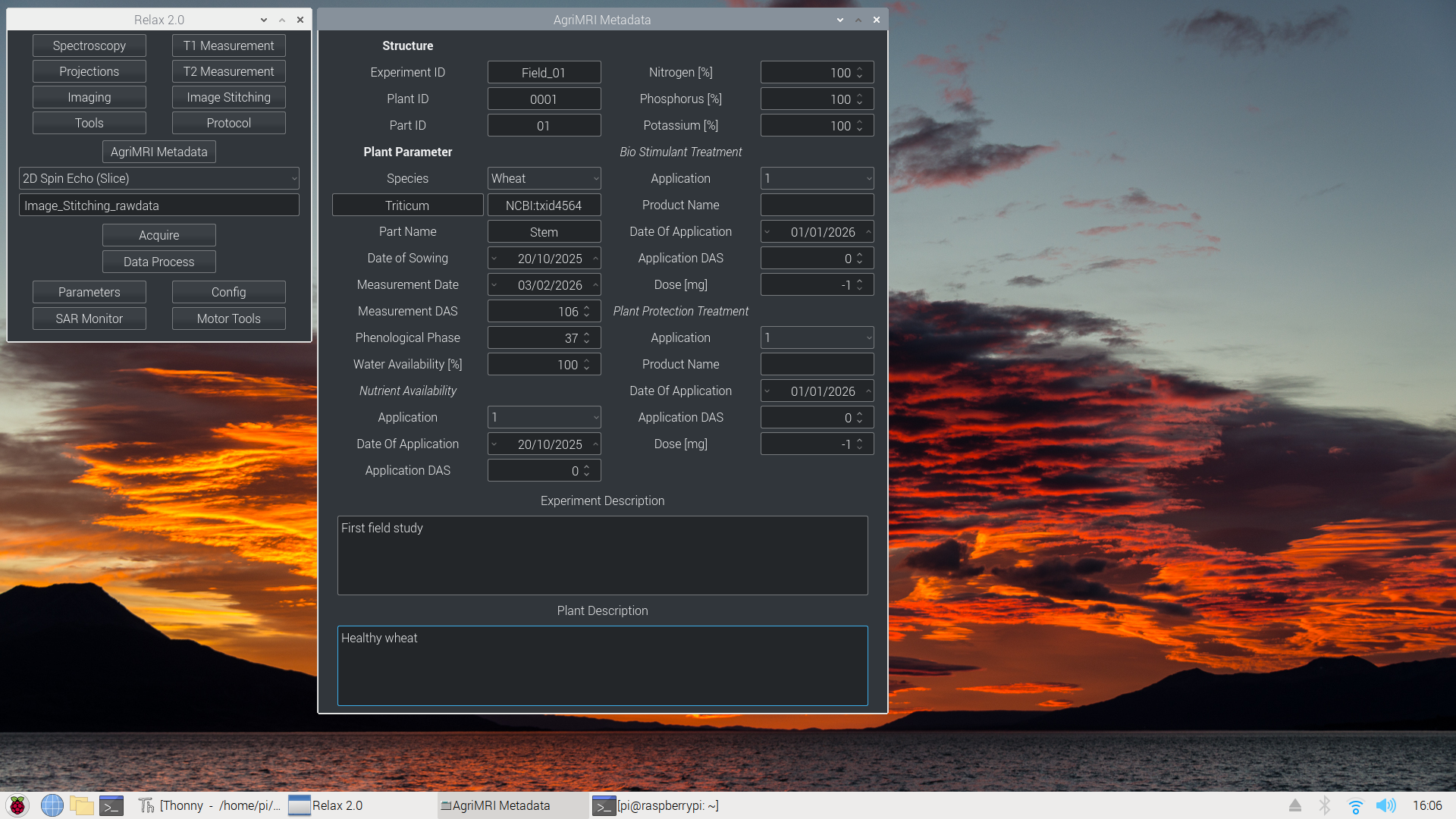Click the Experiment ID input field
1456x819 pixels.
544,73
